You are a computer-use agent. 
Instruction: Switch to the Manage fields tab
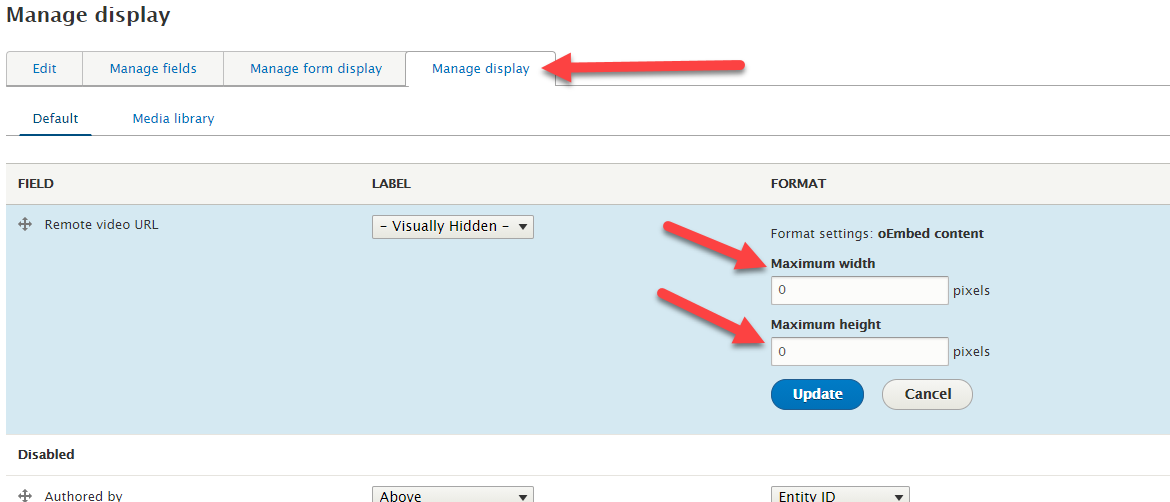coord(153,69)
